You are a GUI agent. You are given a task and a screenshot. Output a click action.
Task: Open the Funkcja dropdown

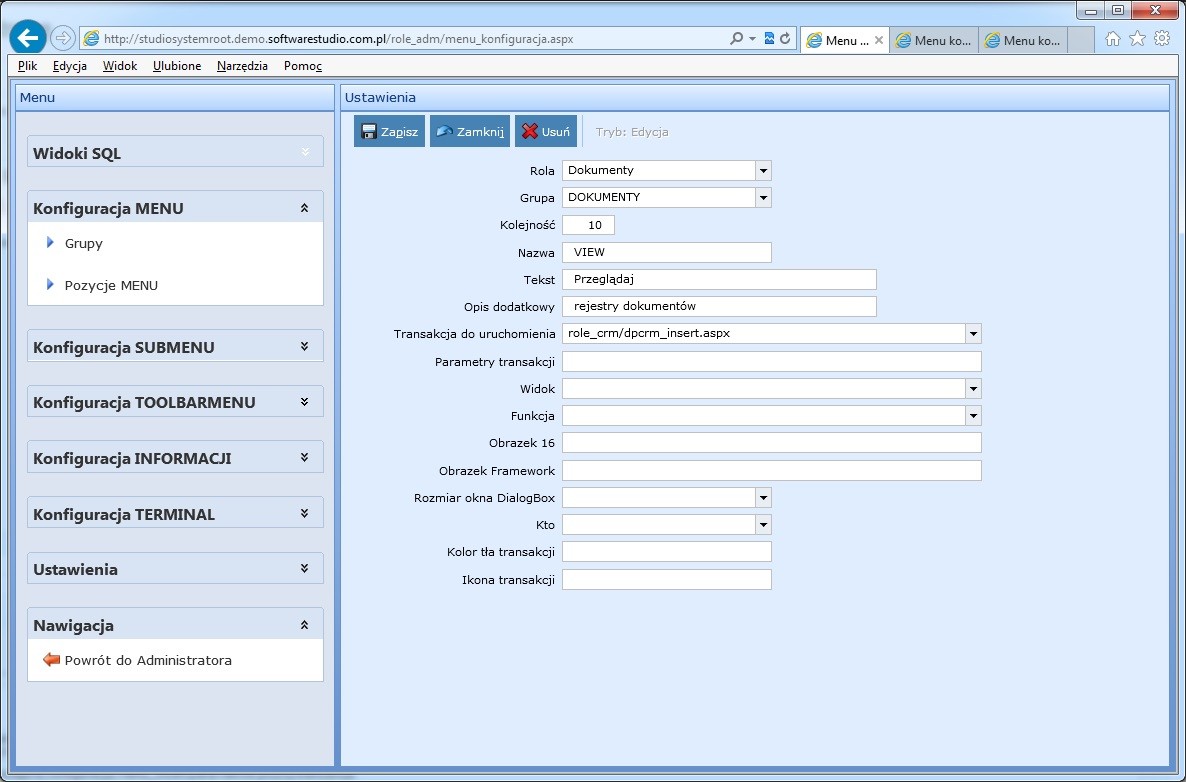[973, 416]
